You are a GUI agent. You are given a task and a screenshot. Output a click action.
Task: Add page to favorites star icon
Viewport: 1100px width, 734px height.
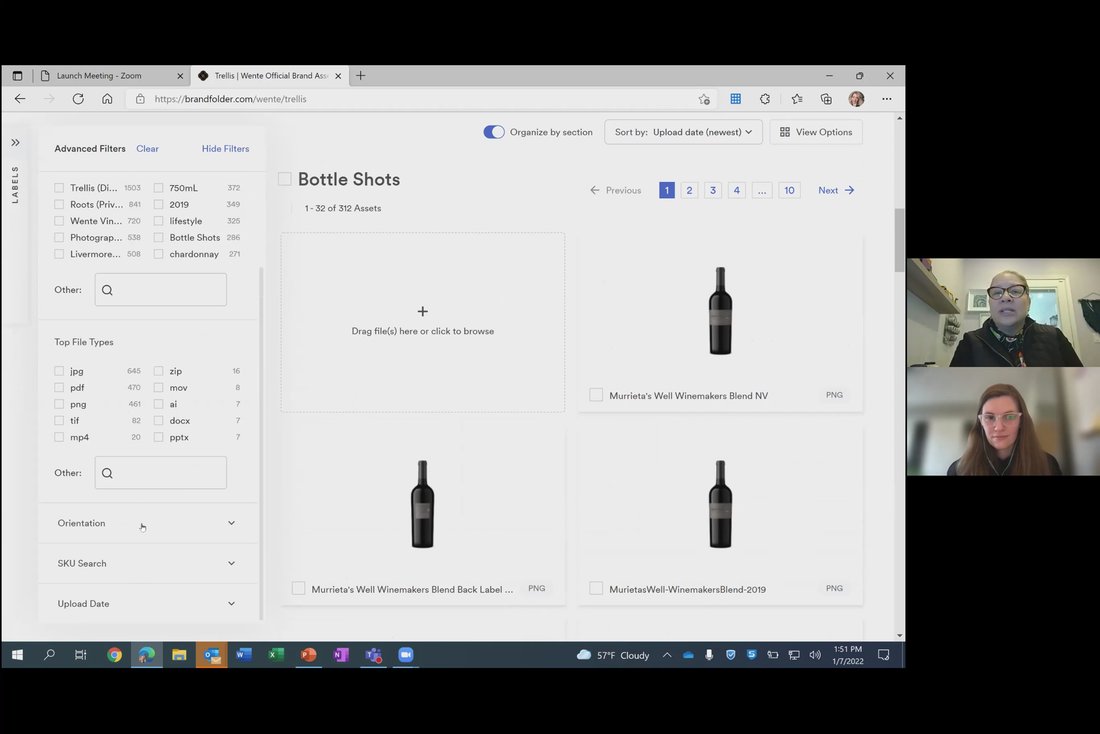tap(704, 99)
